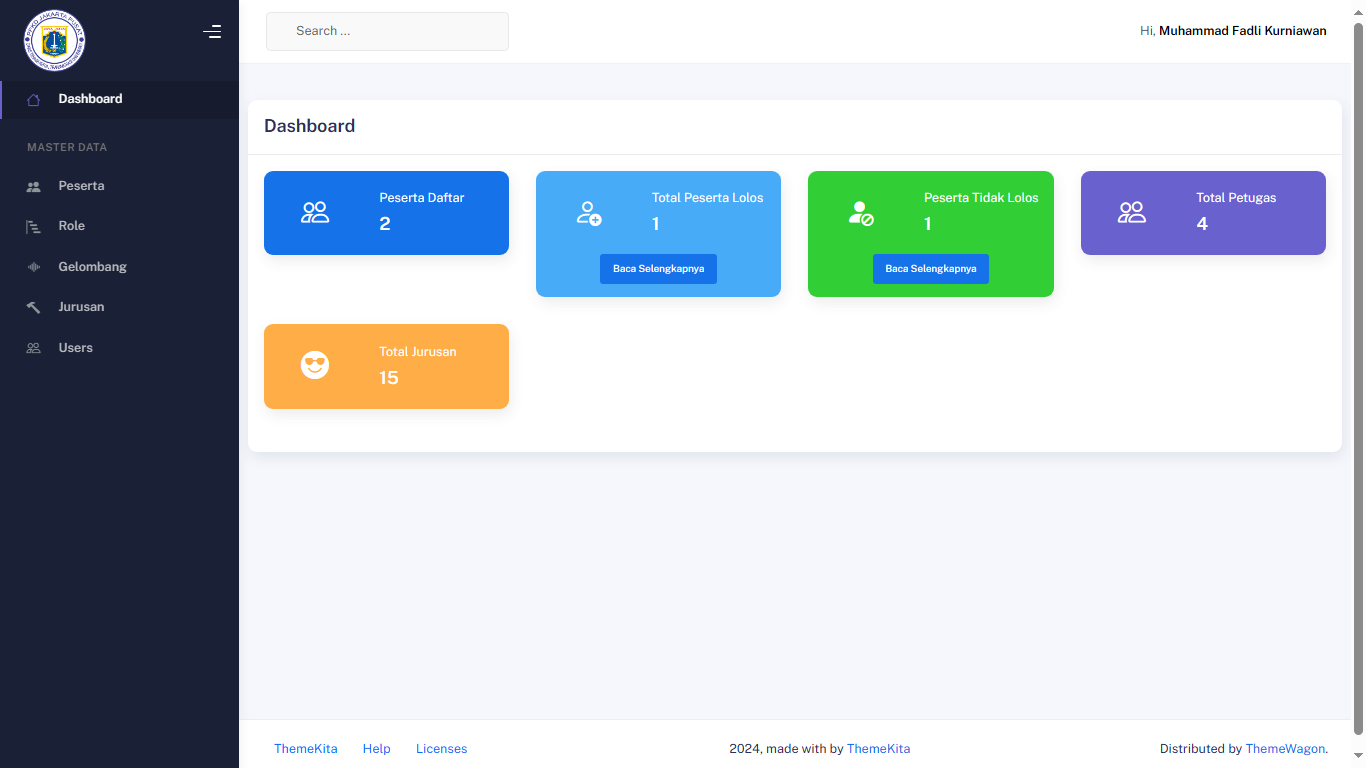Click the Jakarta logo in sidebar header
1366x768 pixels.
pos(54,40)
